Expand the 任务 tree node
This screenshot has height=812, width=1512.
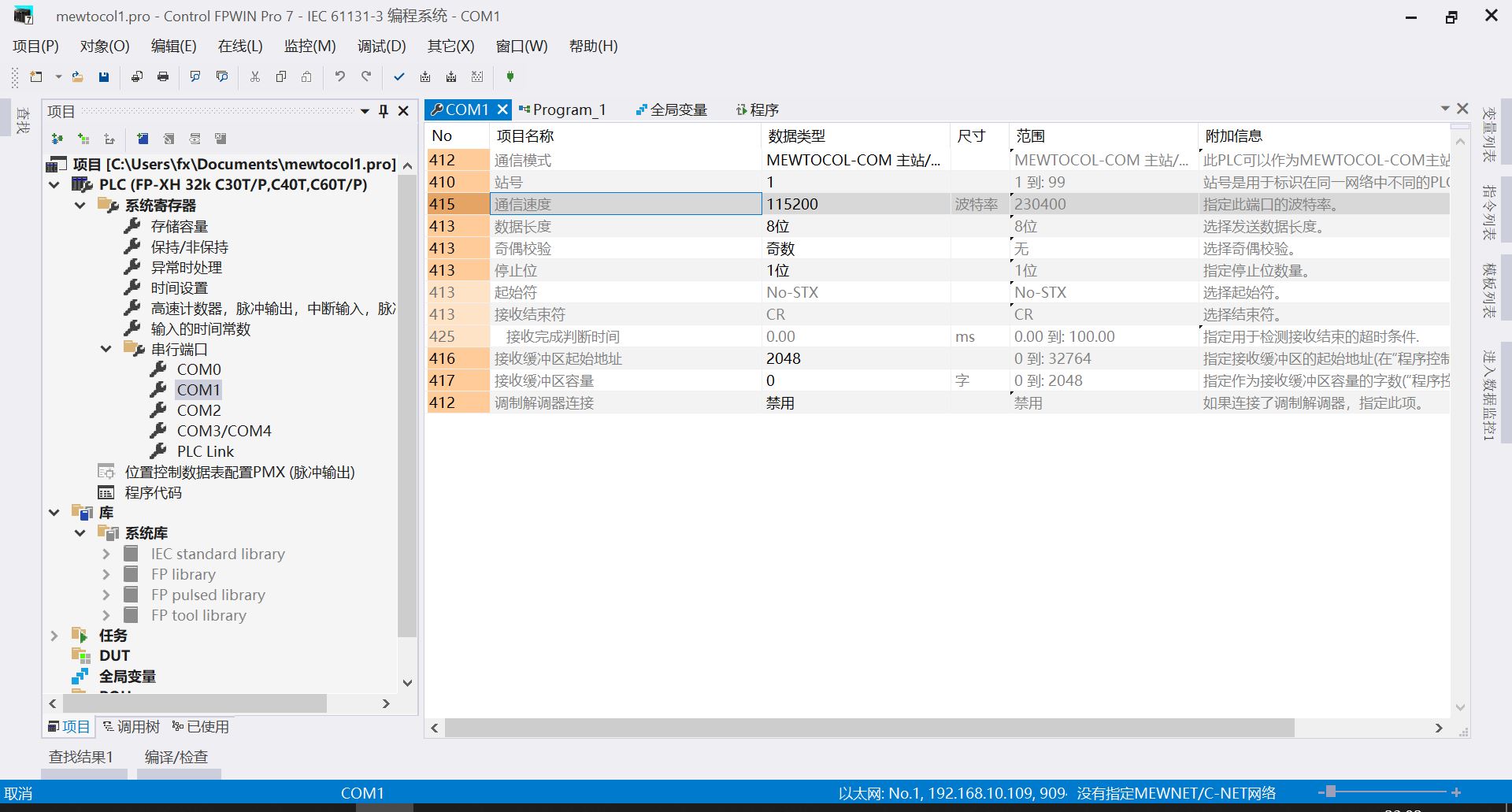click(54, 636)
